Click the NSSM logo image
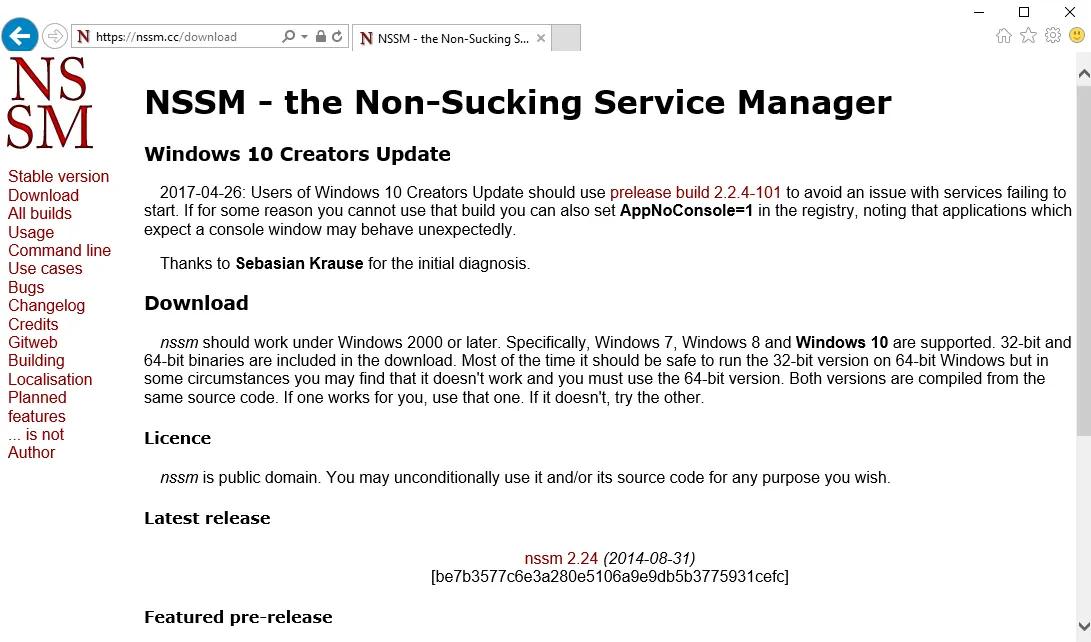 (49, 103)
